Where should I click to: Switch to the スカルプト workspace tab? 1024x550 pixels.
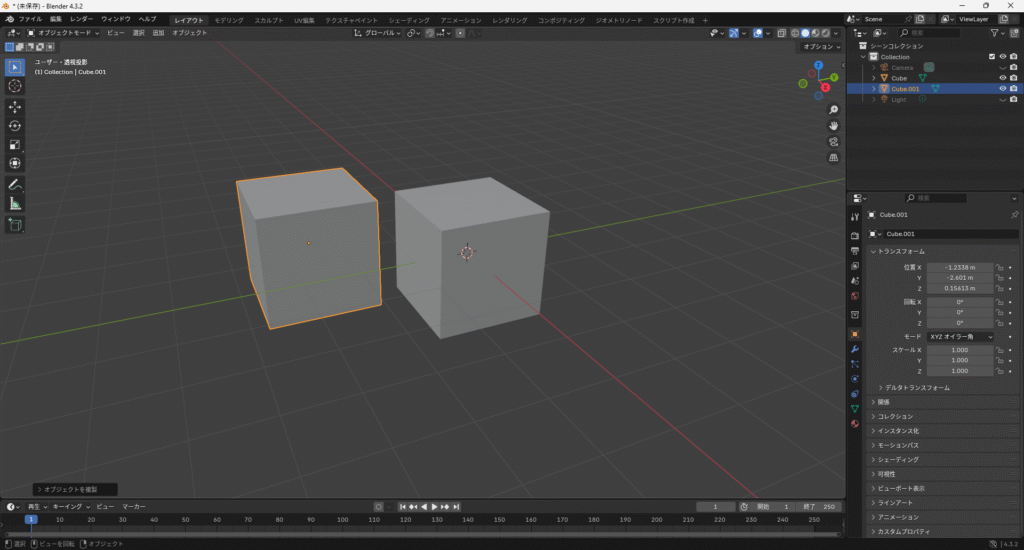coord(268,20)
